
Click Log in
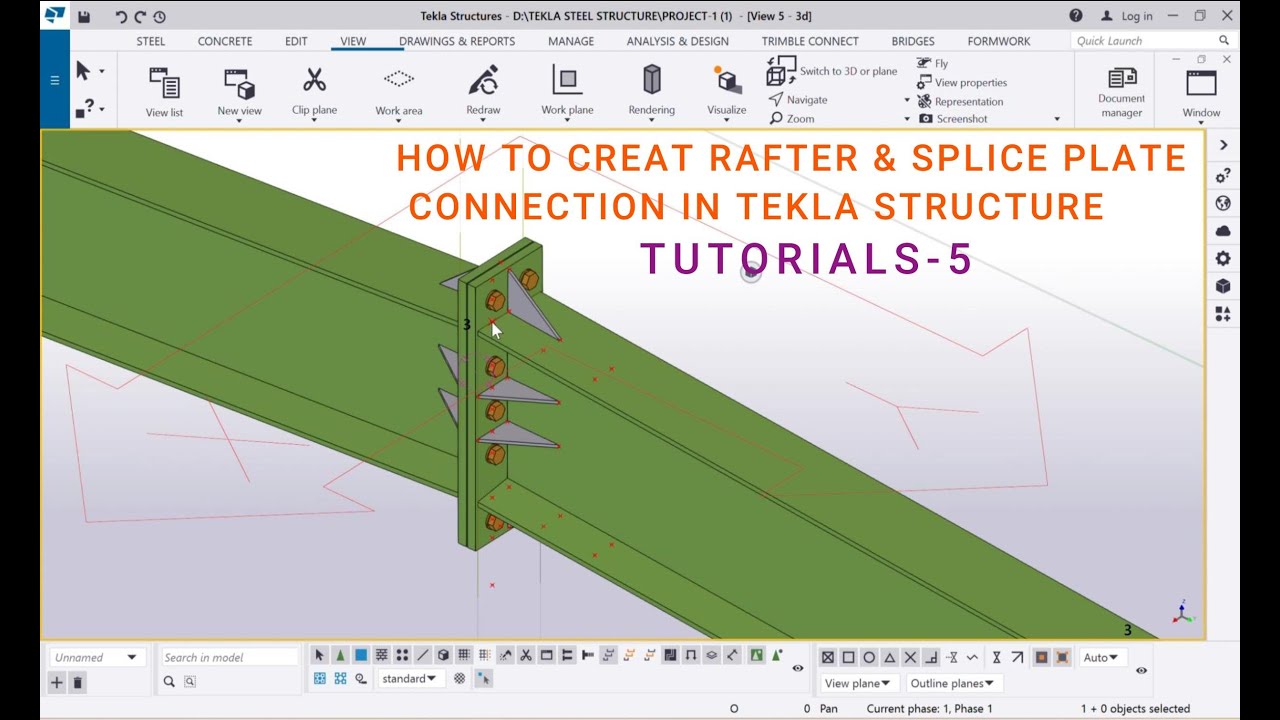tap(1127, 16)
